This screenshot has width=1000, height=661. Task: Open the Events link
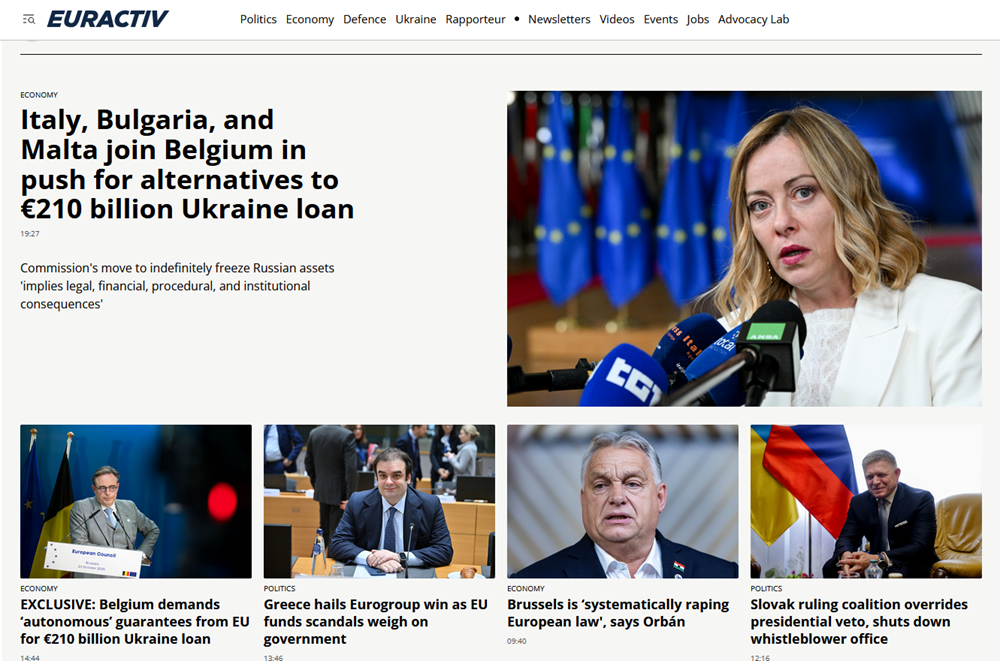click(x=661, y=19)
